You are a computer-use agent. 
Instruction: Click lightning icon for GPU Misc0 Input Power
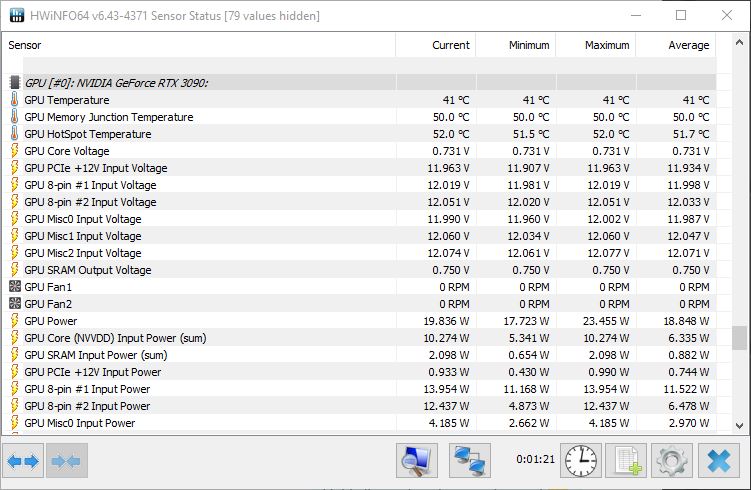pos(15,422)
